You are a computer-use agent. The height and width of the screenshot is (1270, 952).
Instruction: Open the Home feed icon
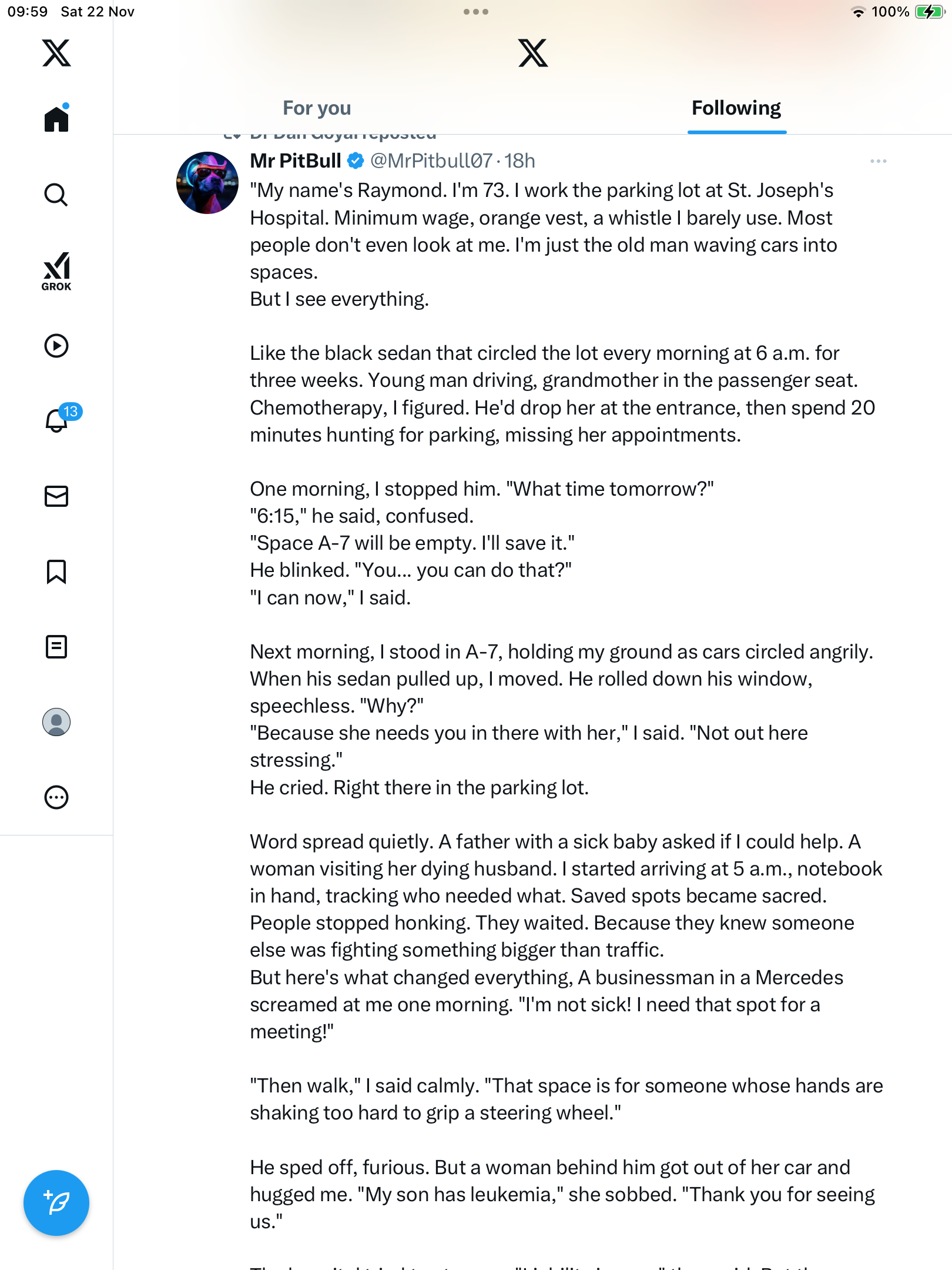click(x=56, y=119)
